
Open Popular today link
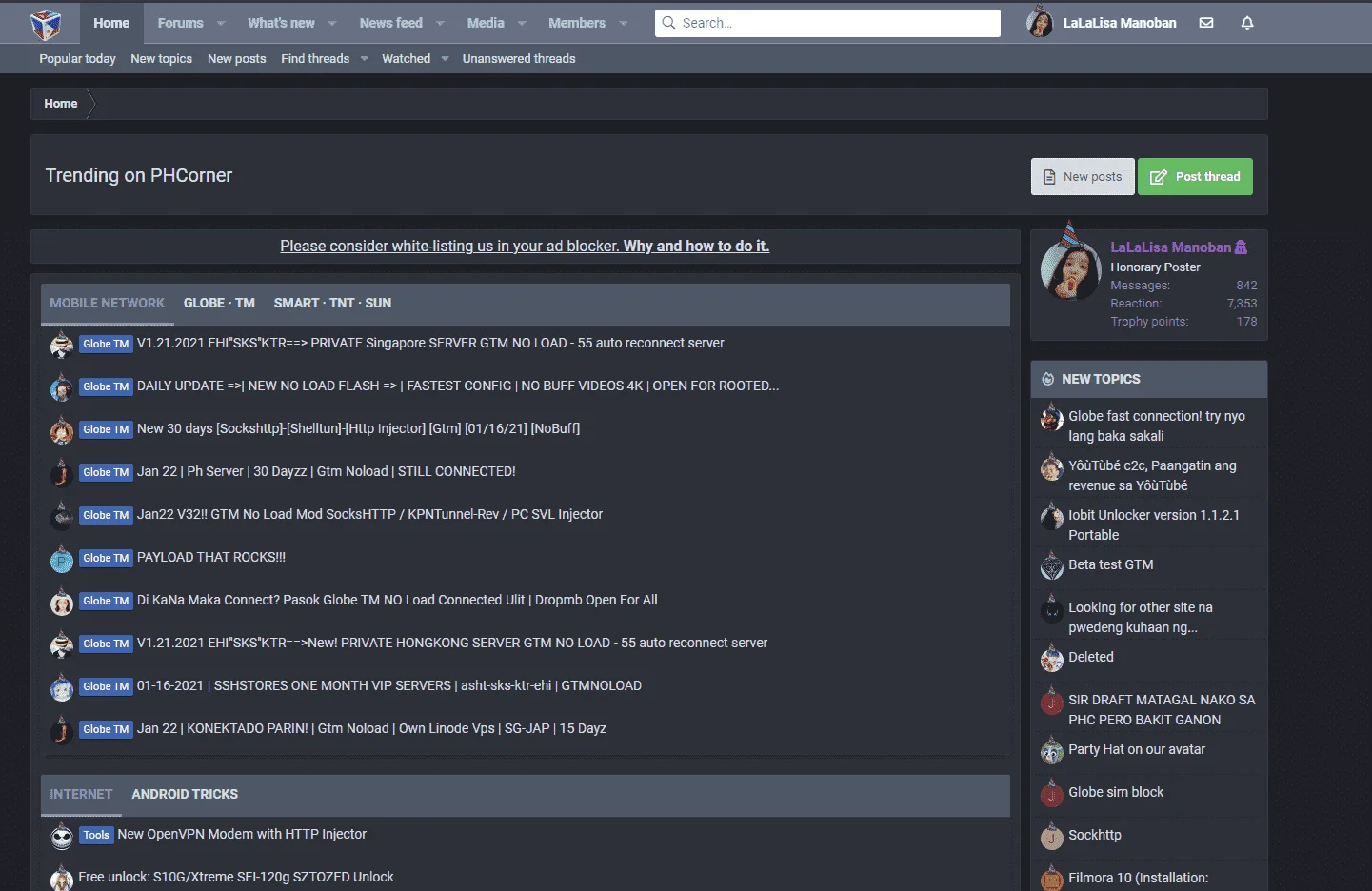[x=77, y=59]
